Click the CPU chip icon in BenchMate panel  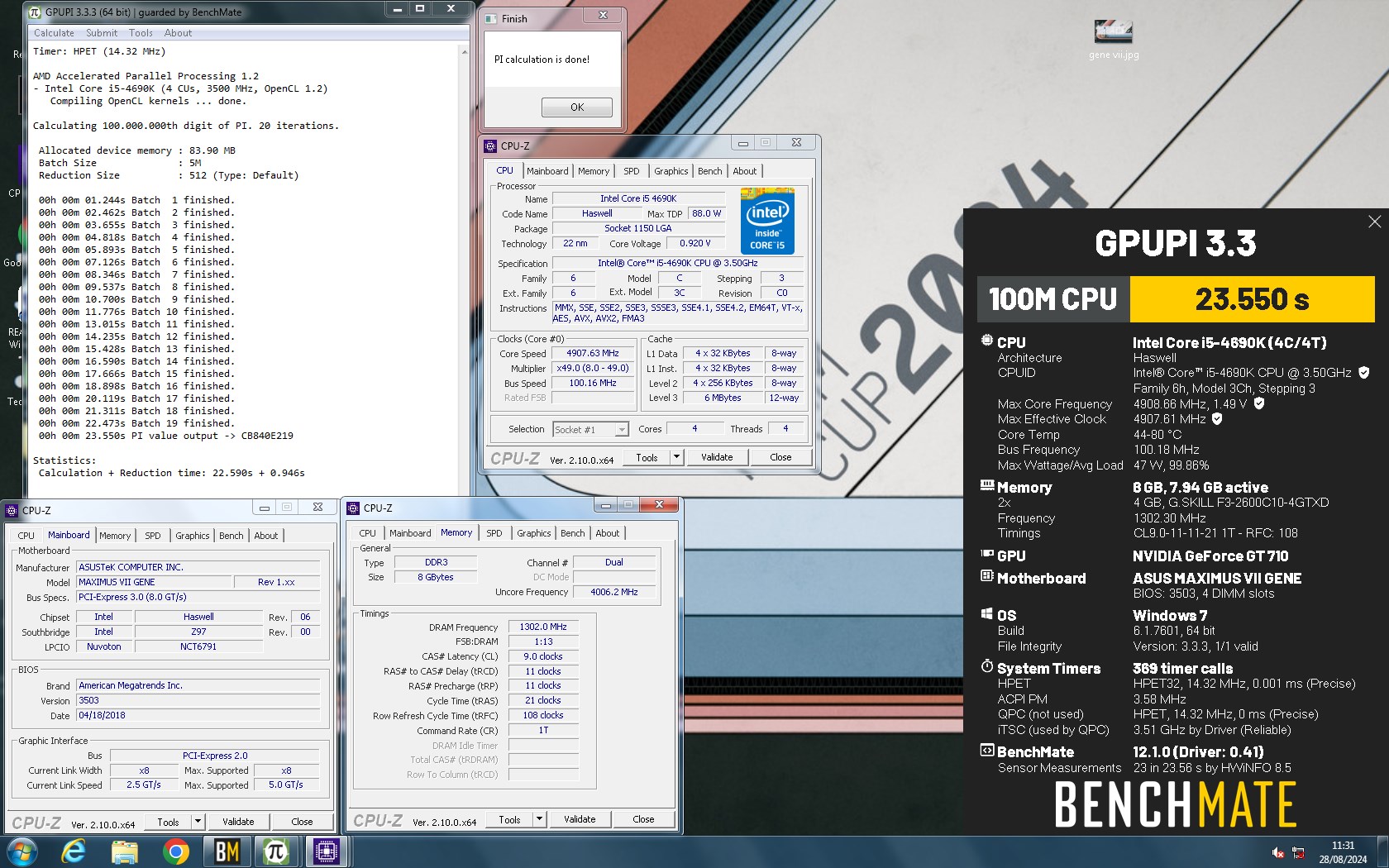click(987, 340)
